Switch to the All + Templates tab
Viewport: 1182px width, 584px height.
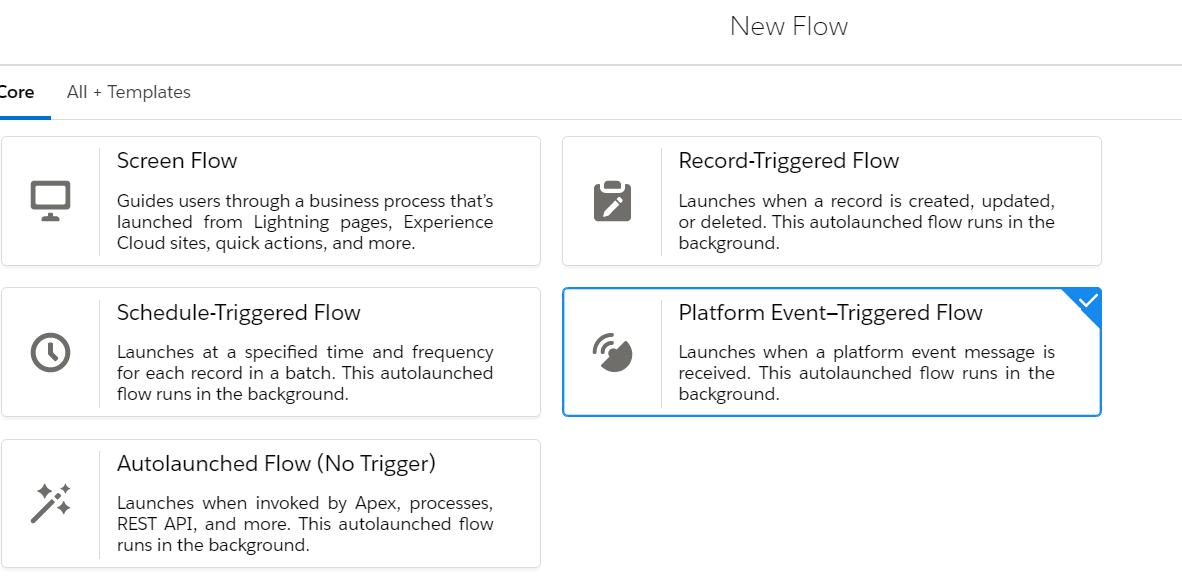(128, 92)
